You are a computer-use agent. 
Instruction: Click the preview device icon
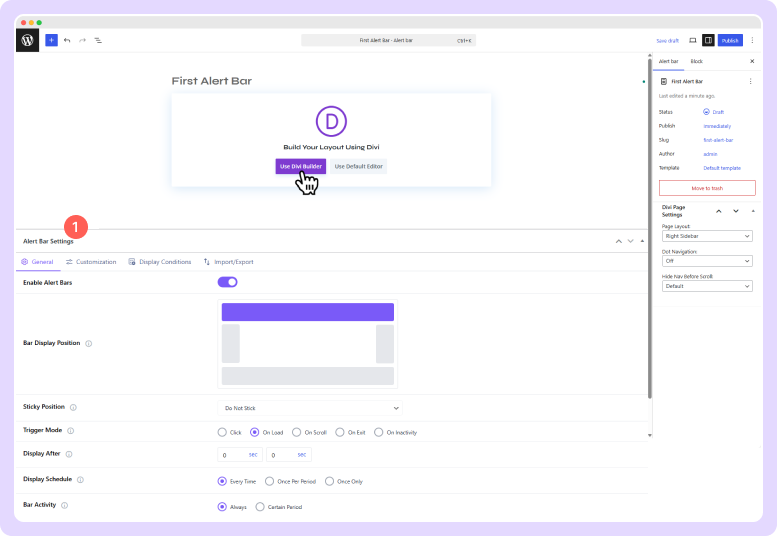(x=693, y=40)
